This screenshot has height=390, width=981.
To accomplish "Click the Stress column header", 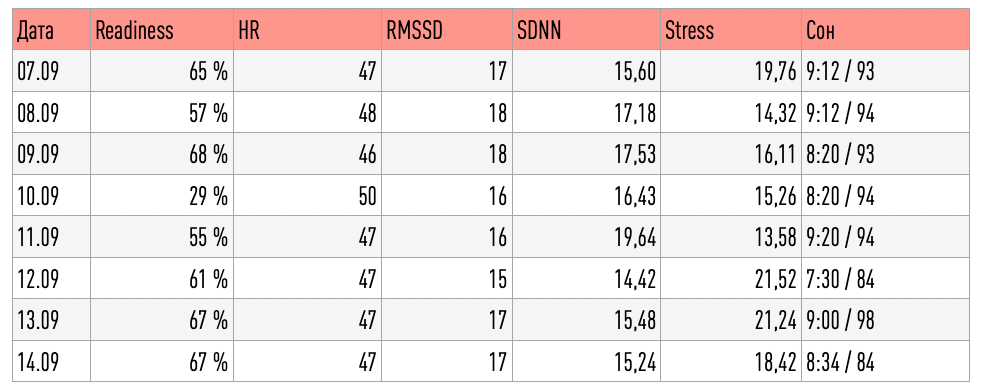I will point(731,29).
